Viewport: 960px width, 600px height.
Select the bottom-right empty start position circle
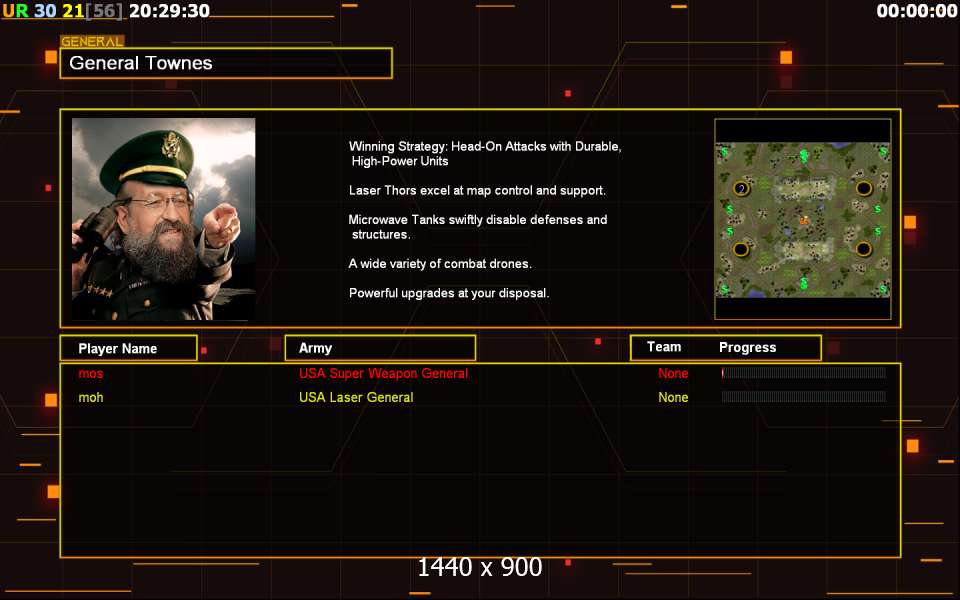[x=864, y=249]
